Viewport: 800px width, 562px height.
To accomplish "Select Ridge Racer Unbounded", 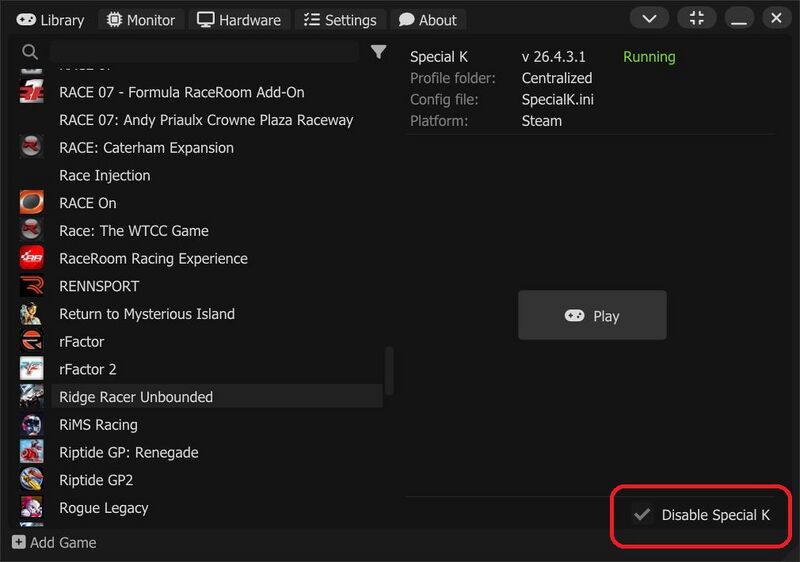I will click(x=216, y=396).
